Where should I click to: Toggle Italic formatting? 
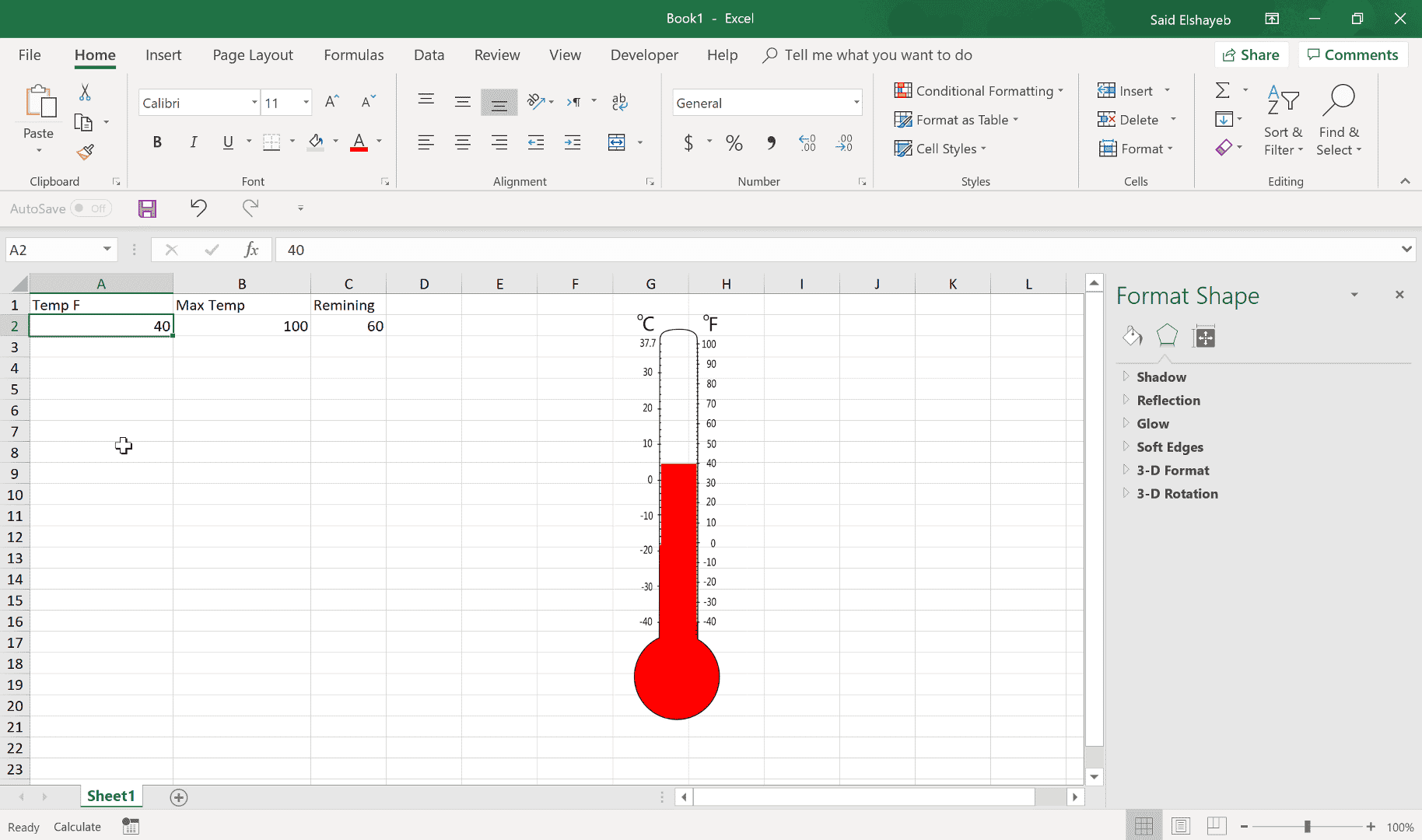point(193,142)
